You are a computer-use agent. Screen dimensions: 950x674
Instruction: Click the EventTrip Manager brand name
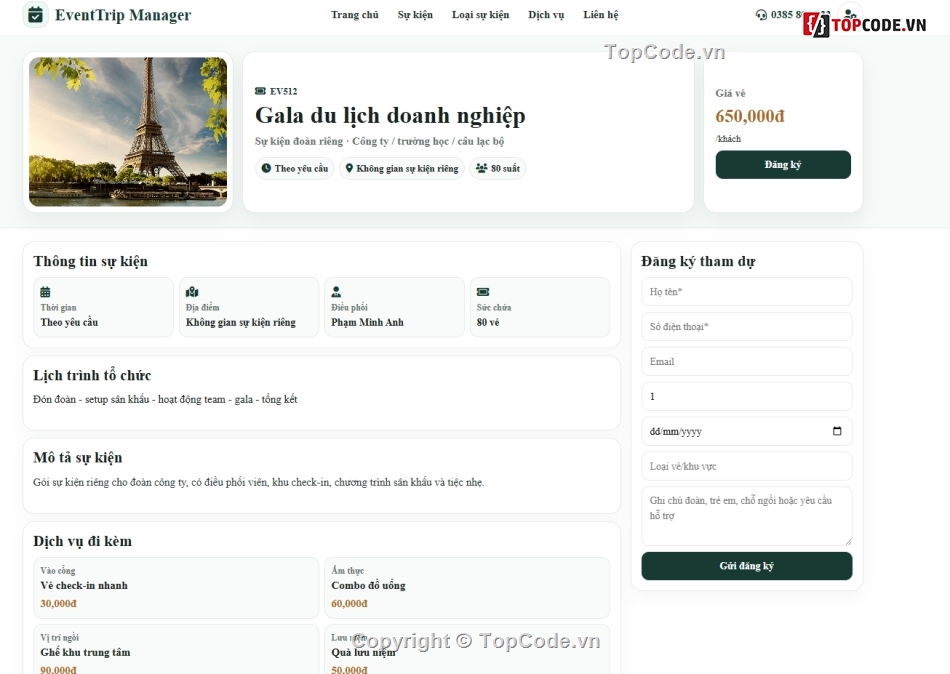click(123, 15)
